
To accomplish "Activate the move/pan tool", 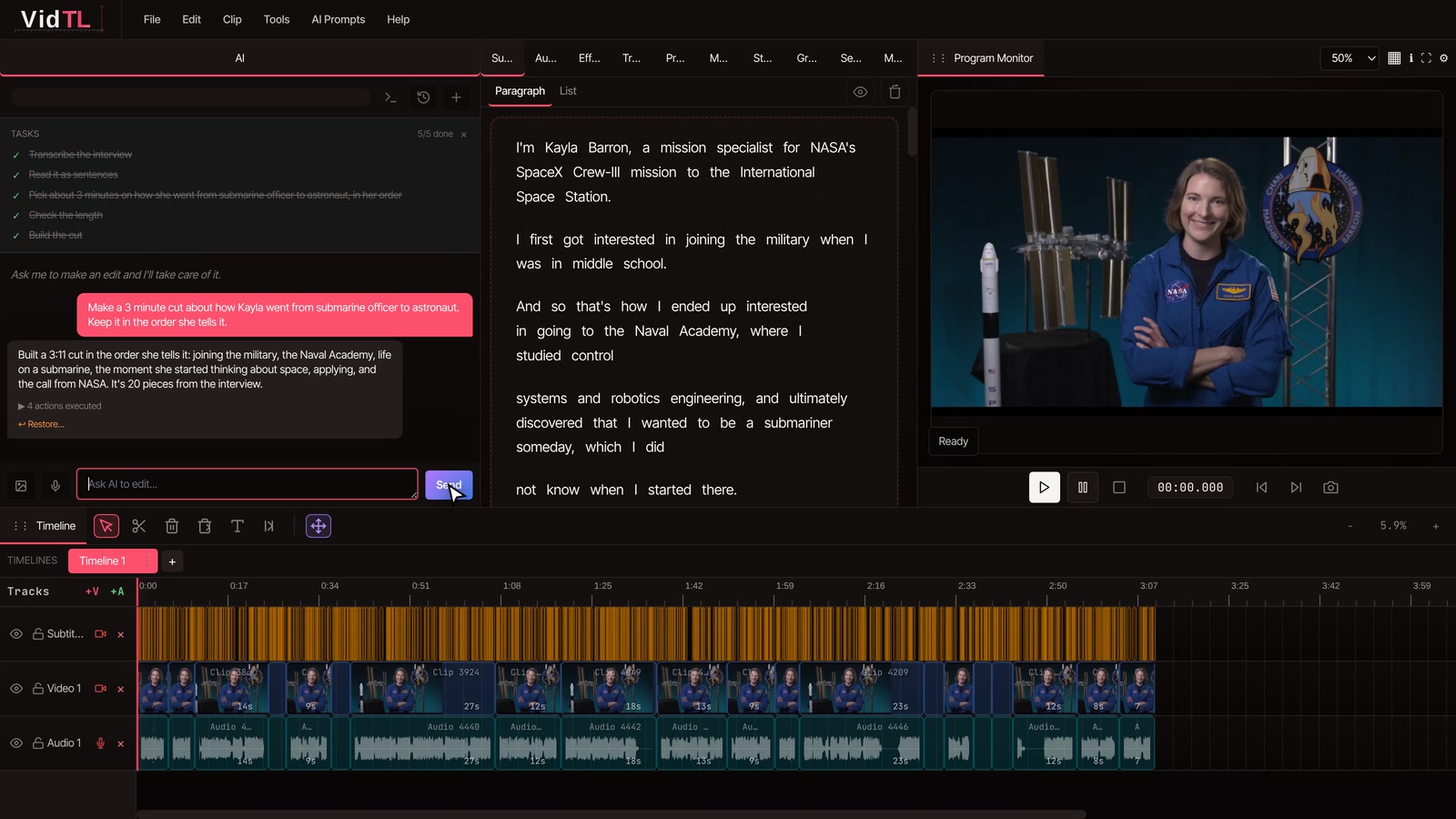I will click(x=318, y=526).
